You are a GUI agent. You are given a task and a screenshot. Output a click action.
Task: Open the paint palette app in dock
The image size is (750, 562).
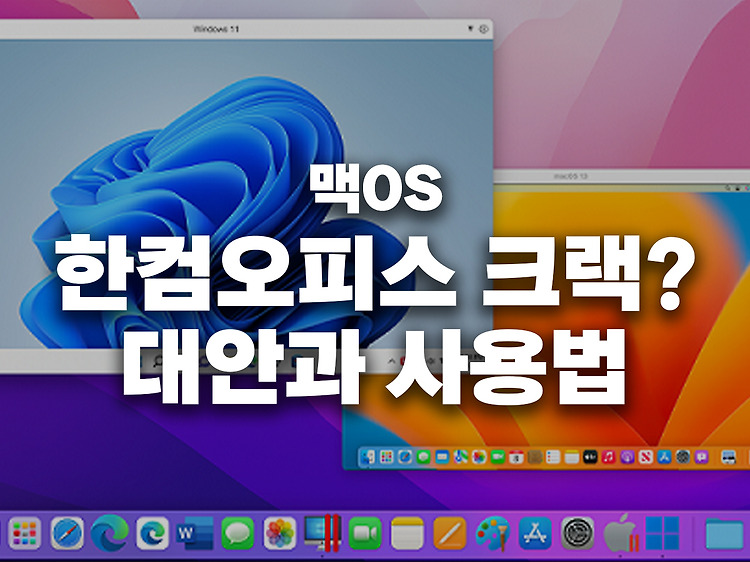click(x=493, y=533)
